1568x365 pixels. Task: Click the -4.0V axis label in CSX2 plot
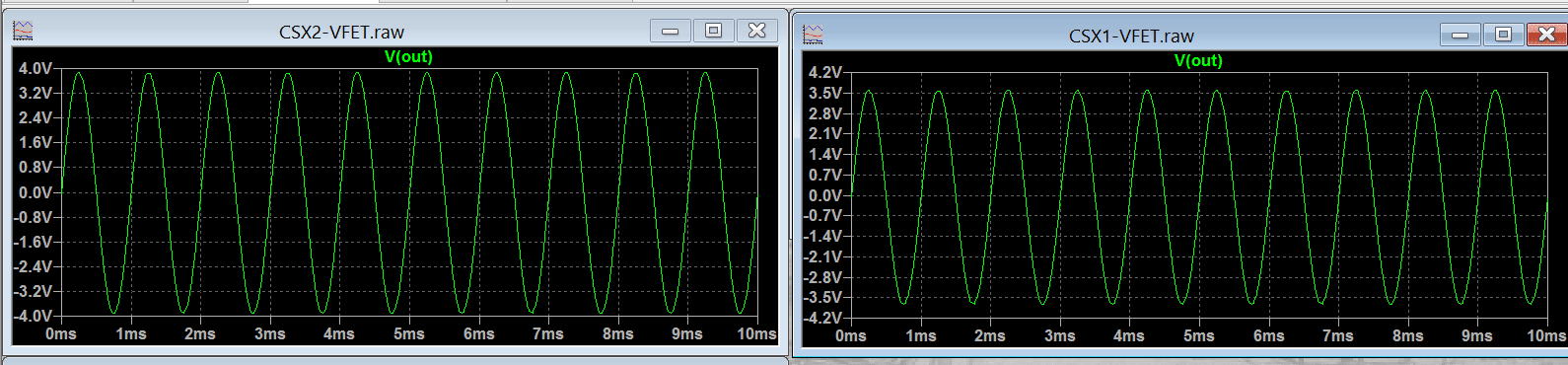pyautogui.click(x=33, y=316)
